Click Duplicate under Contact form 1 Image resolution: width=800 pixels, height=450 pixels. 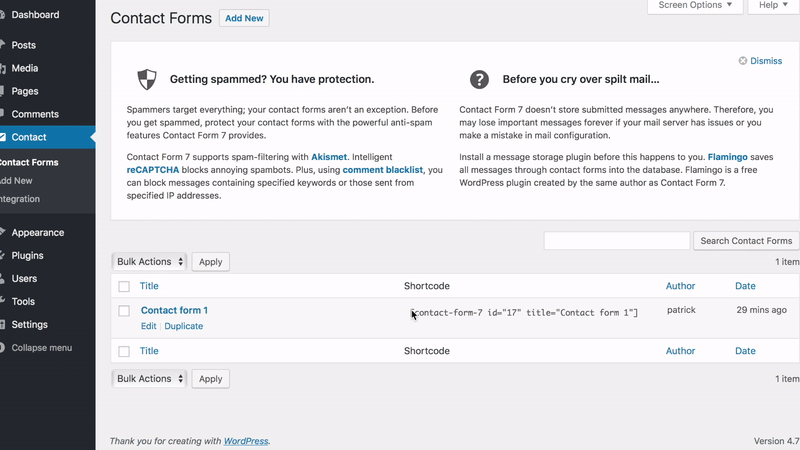click(x=184, y=326)
